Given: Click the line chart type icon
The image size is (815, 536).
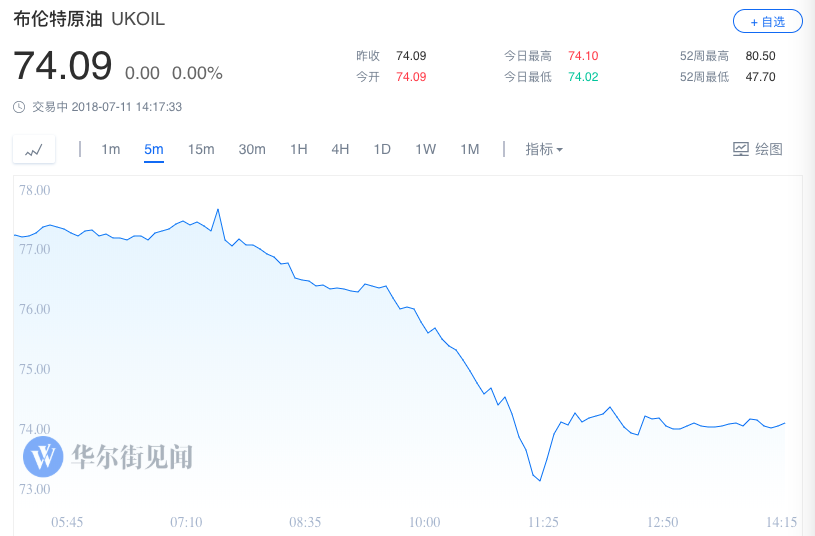Looking at the screenshot, I should (34, 150).
